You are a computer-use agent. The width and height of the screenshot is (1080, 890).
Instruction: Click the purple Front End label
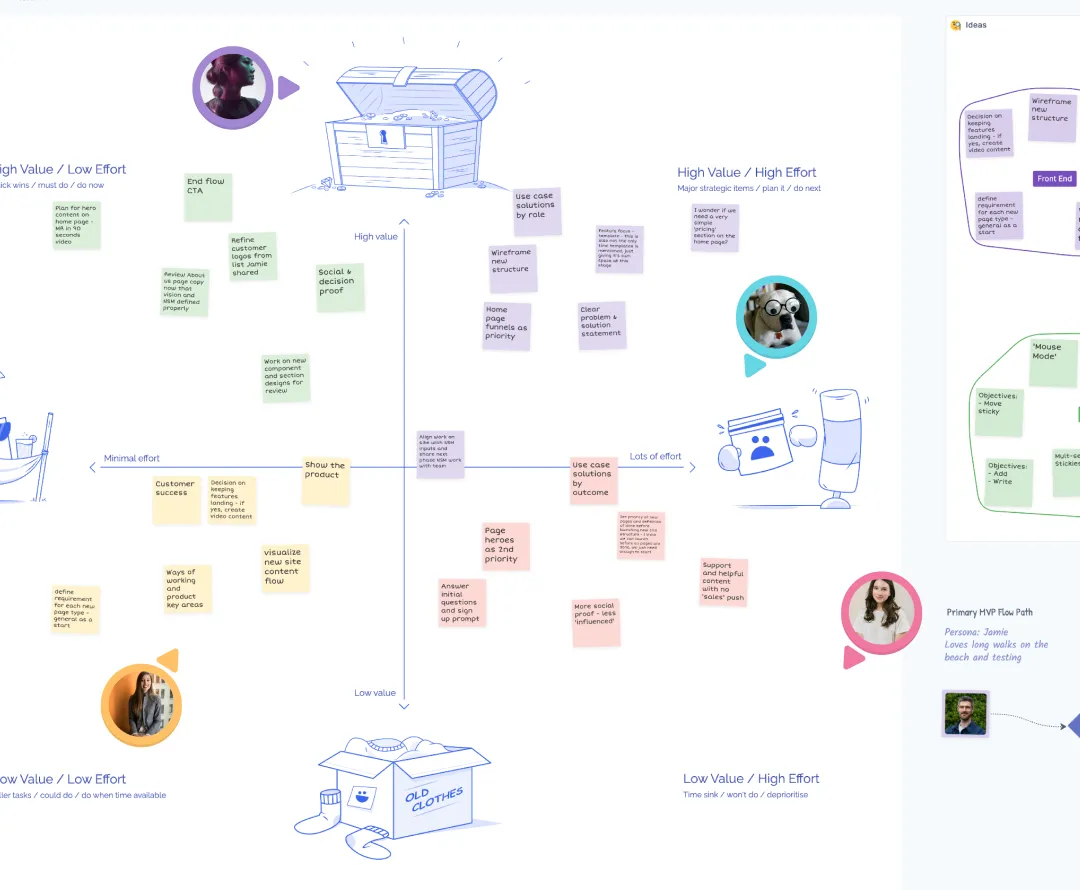click(1054, 179)
